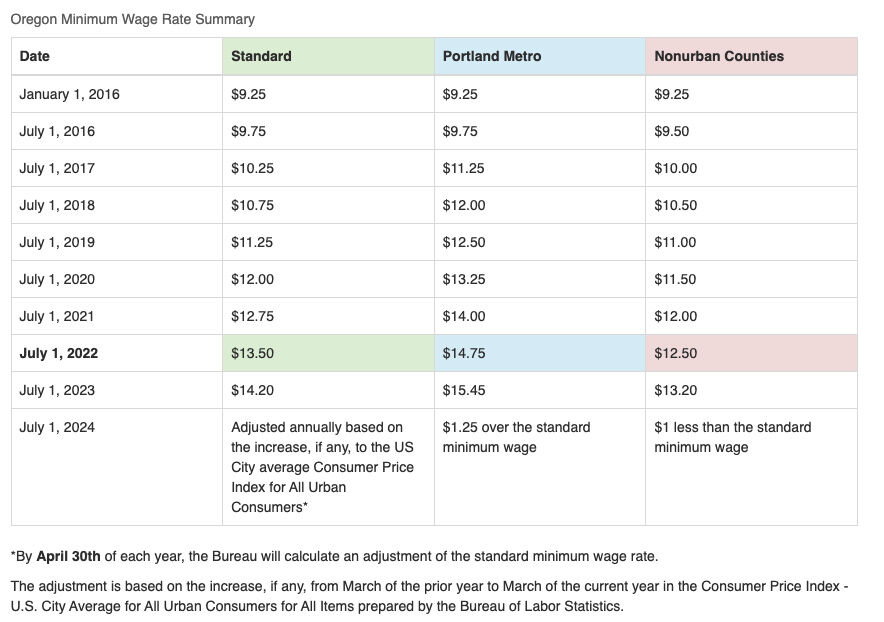Viewport: 884px width, 622px height.
Task: Click the $11.25 Portland Metro 2017 cell
Action: [540, 168]
